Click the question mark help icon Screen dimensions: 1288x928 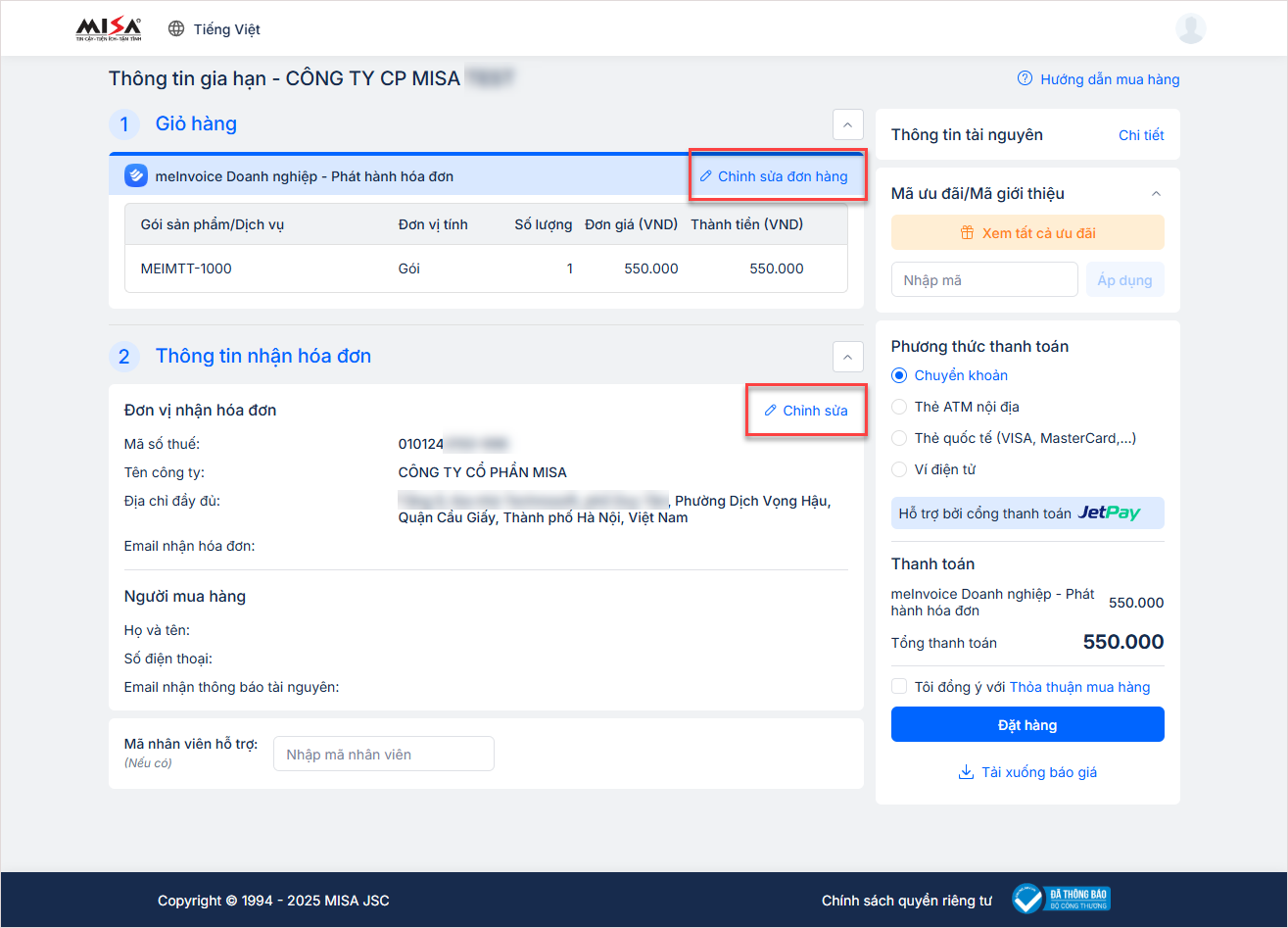(x=1026, y=78)
